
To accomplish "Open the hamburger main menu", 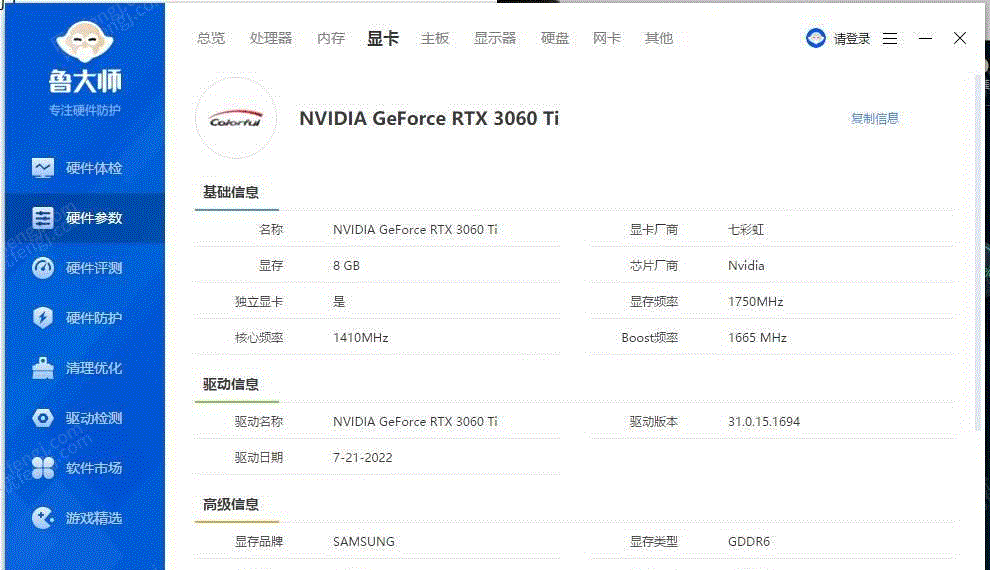I will (890, 39).
